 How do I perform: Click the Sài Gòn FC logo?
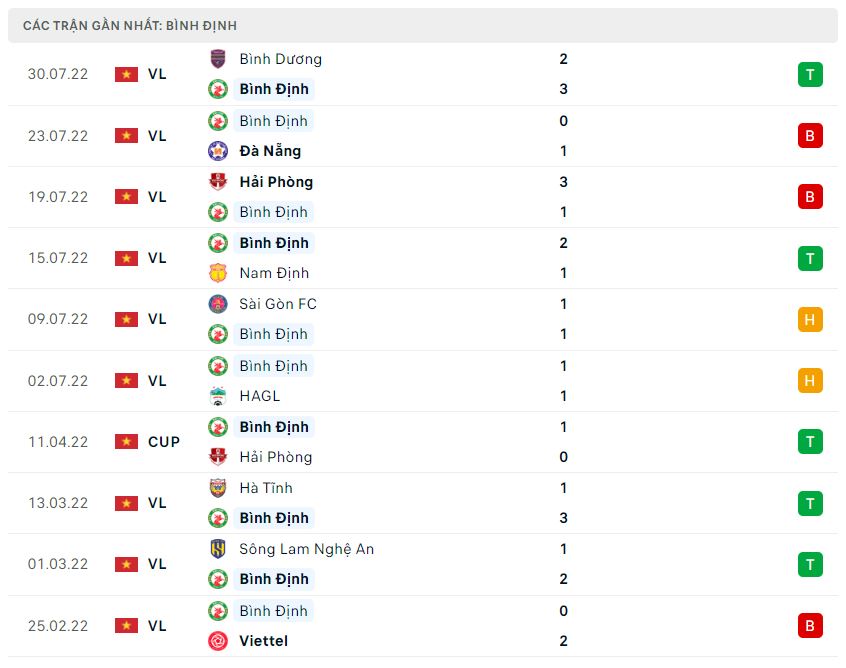click(x=217, y=304)
